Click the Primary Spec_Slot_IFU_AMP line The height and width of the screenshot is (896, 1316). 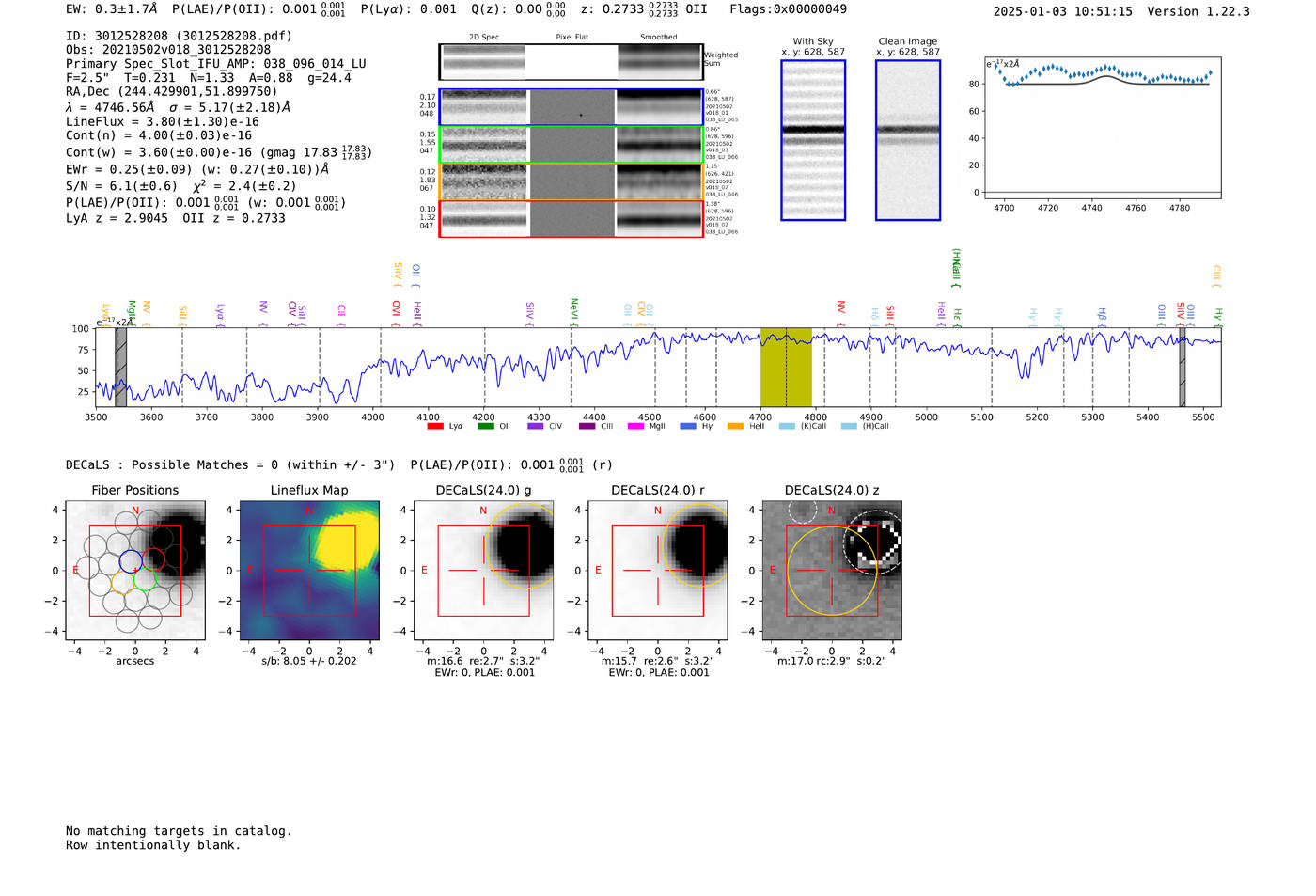(216, 64)
